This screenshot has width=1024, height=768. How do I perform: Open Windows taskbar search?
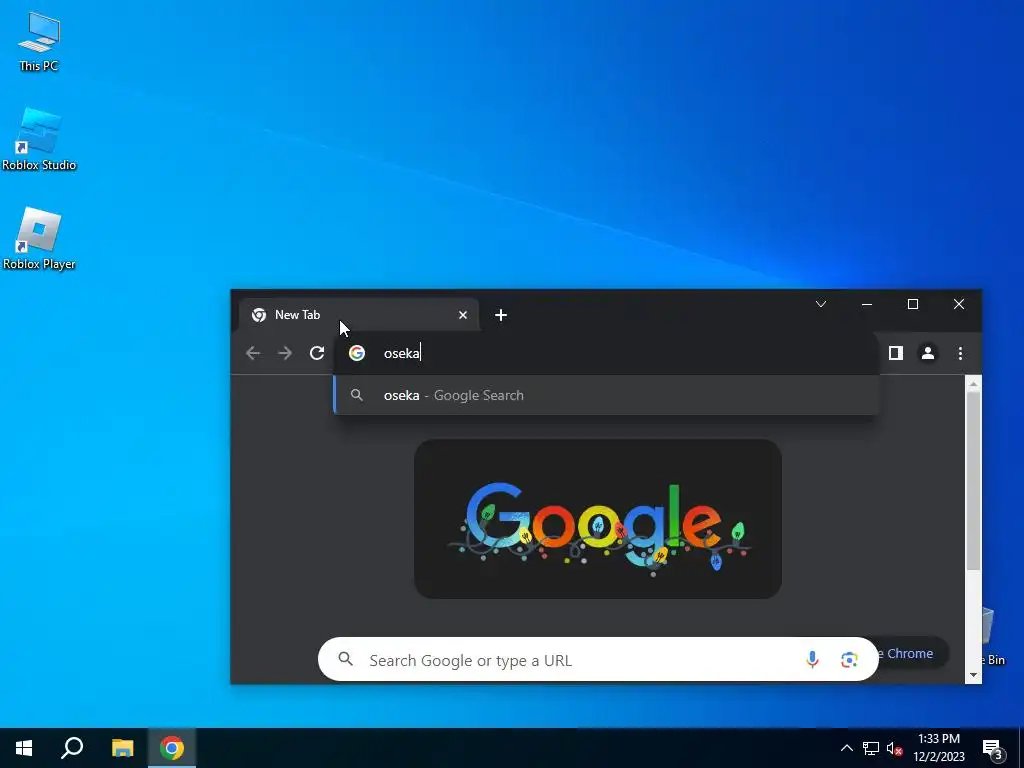tap(72, 748)
